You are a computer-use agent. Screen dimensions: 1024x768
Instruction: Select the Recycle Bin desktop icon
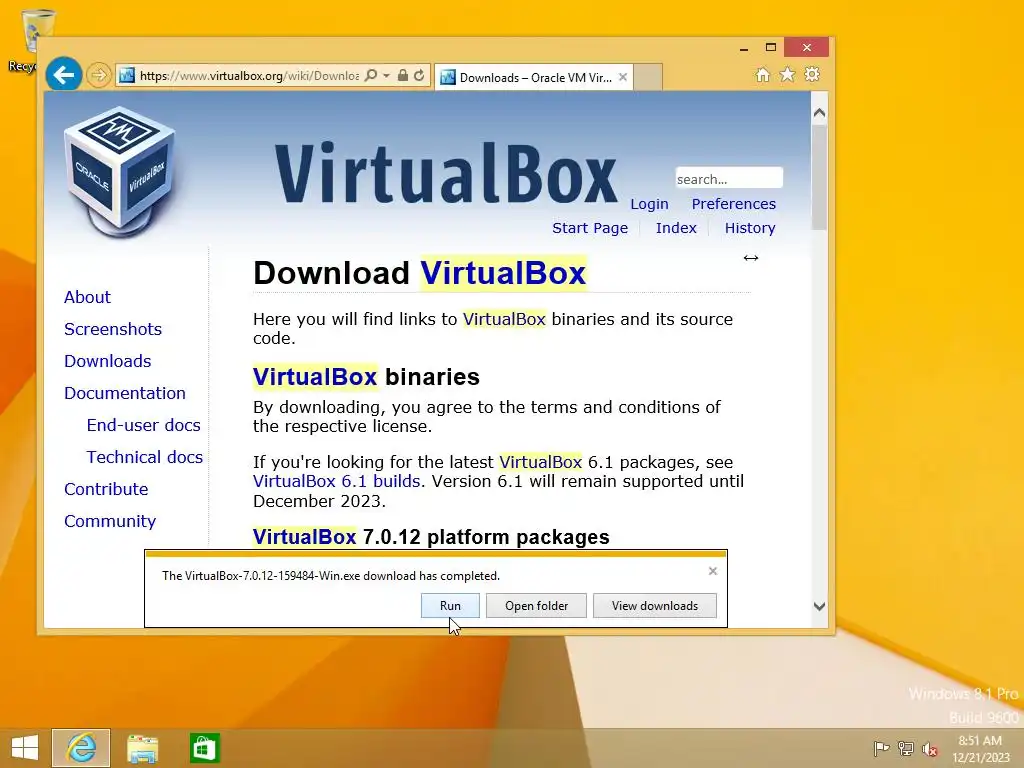pos(29,40)
